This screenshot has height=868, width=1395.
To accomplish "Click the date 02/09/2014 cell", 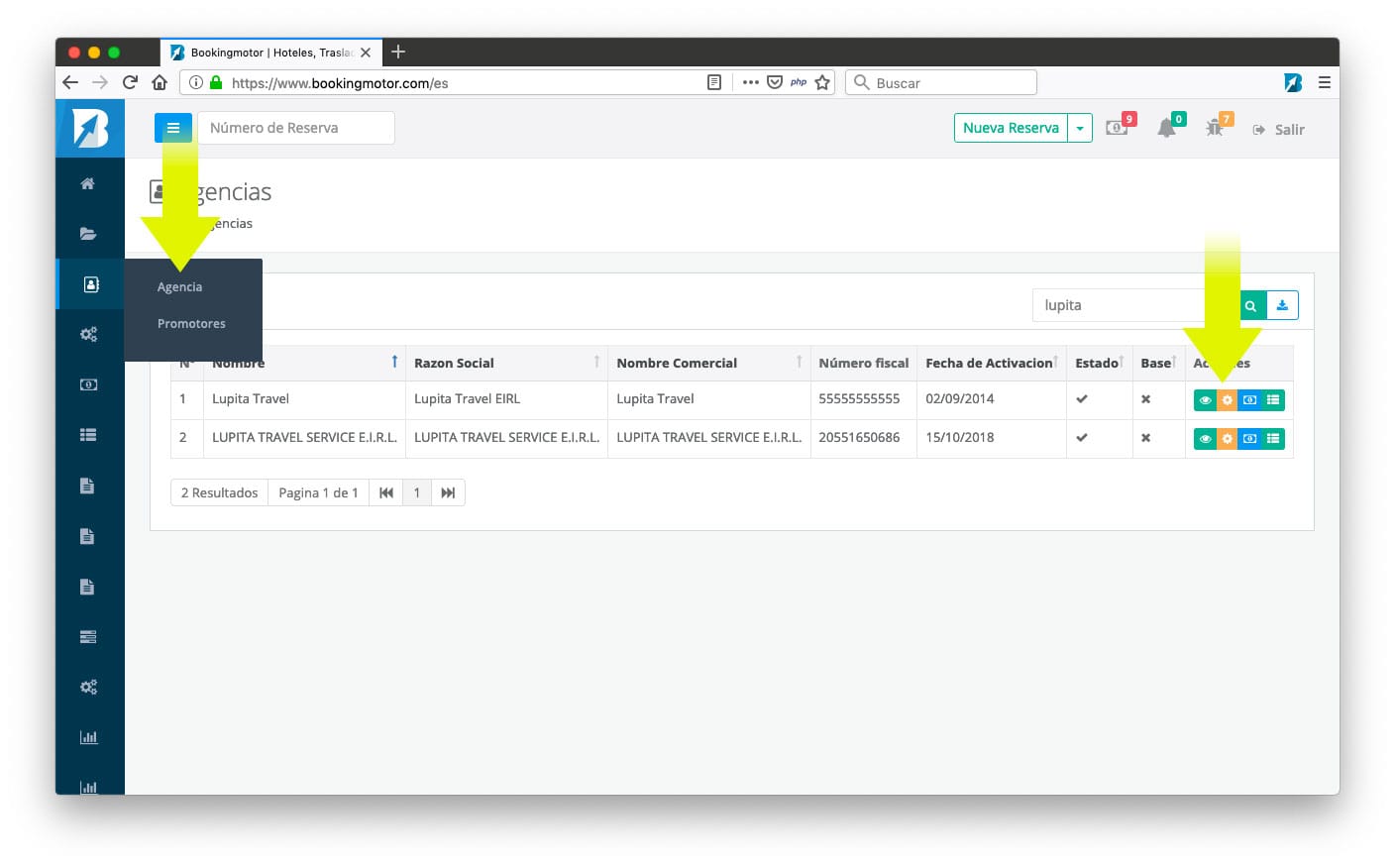I will tap(992, 399).
